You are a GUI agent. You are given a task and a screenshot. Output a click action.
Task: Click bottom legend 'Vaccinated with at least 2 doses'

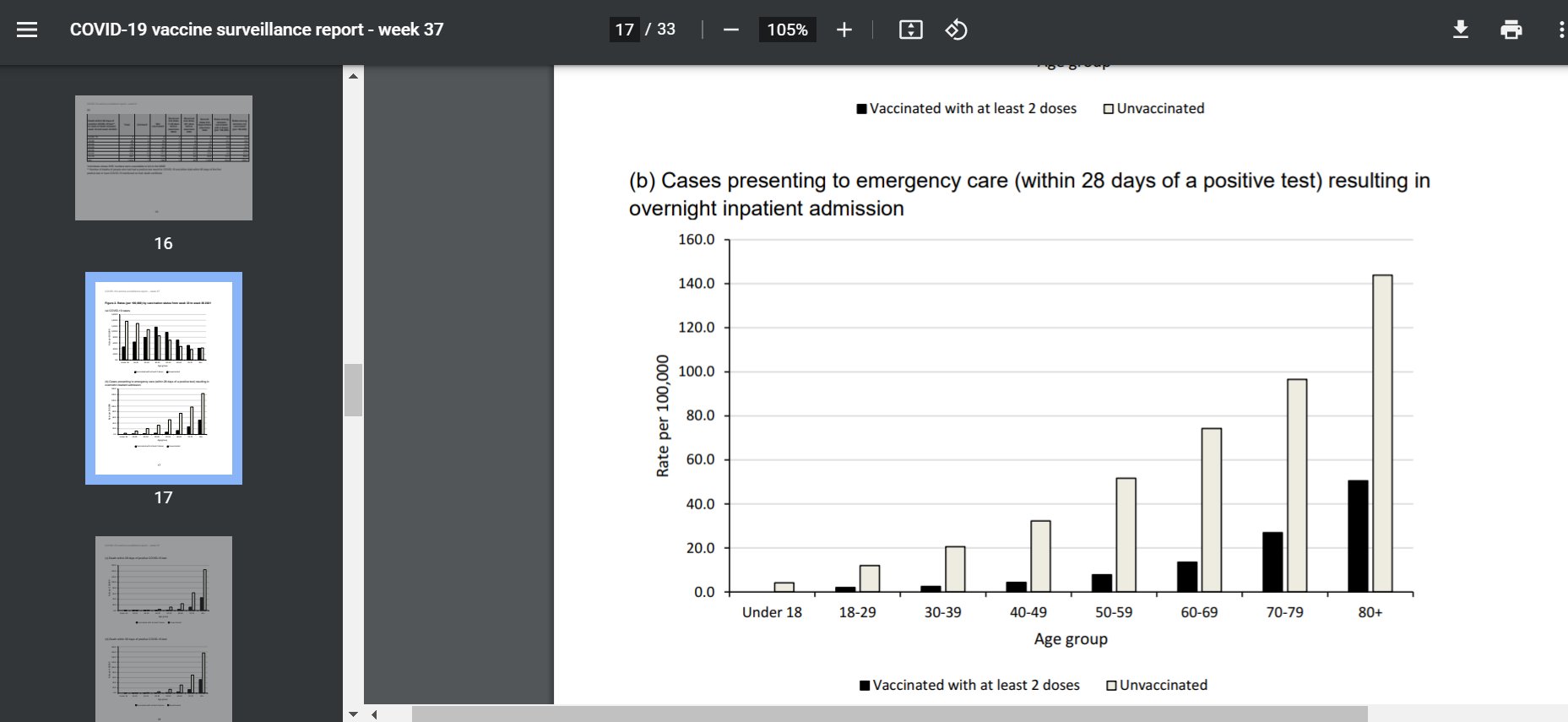point(969,685)
